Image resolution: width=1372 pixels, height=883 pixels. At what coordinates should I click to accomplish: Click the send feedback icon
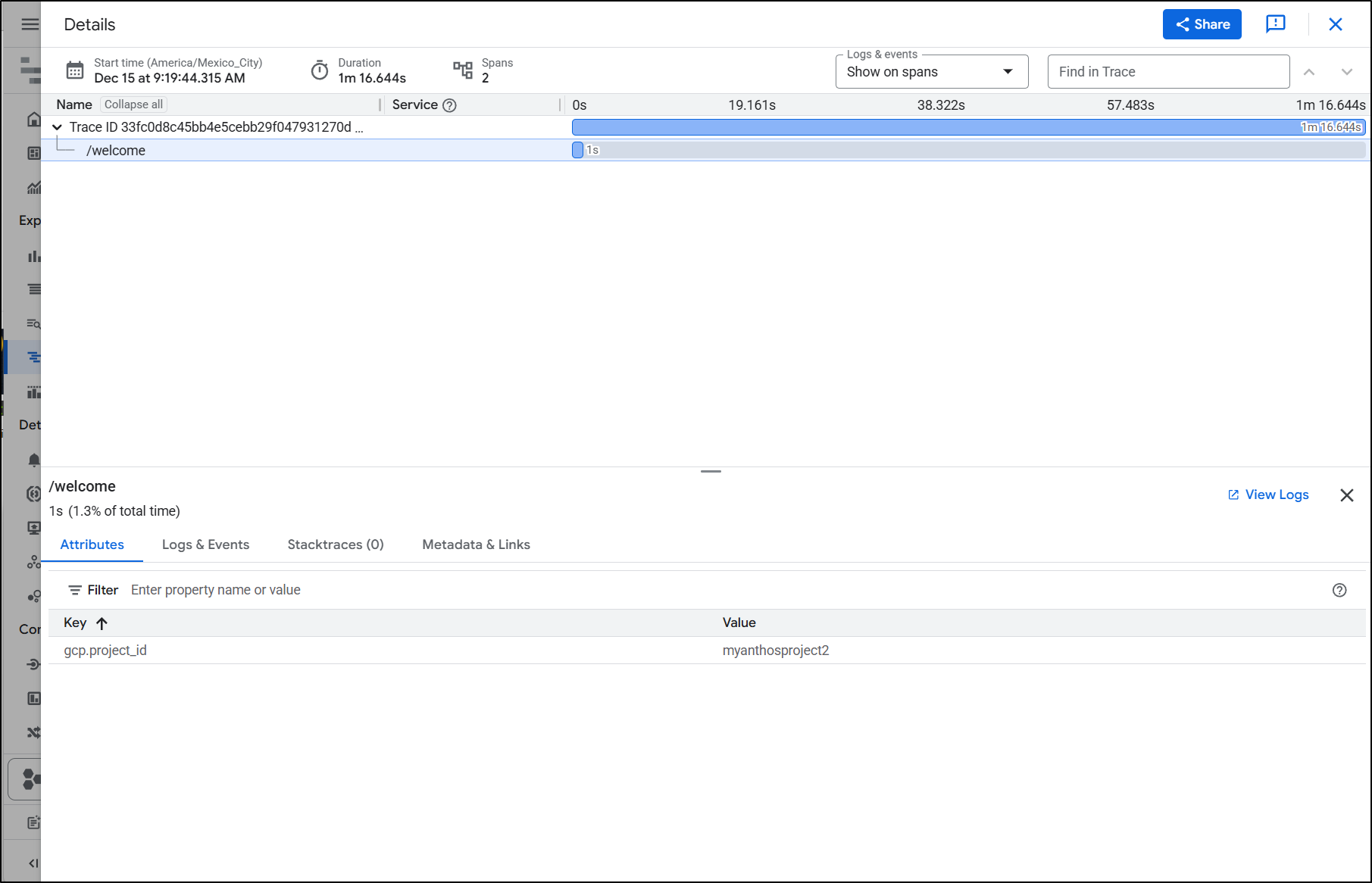[x=1275, y=24]
